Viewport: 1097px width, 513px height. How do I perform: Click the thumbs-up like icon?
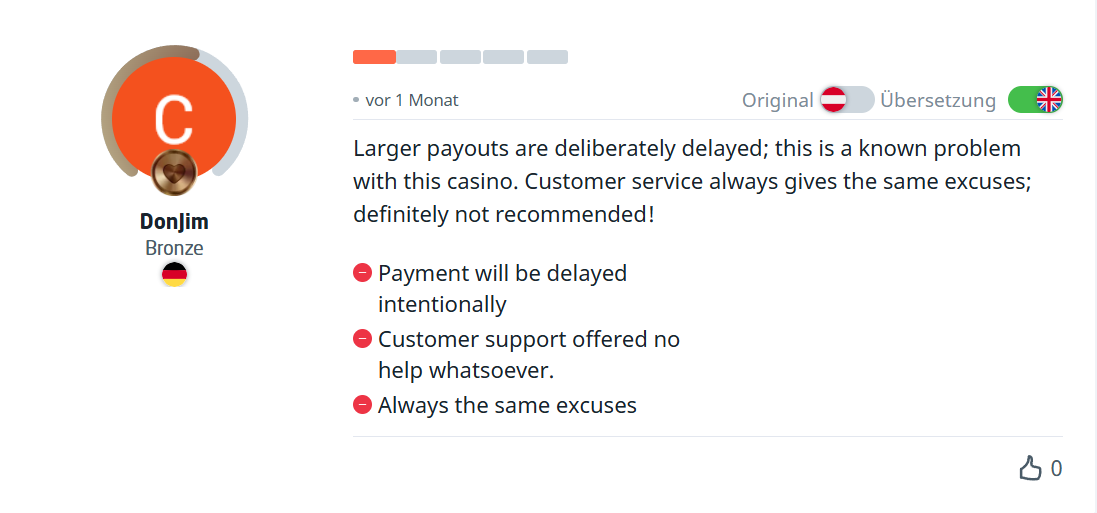pos(1030,468)
